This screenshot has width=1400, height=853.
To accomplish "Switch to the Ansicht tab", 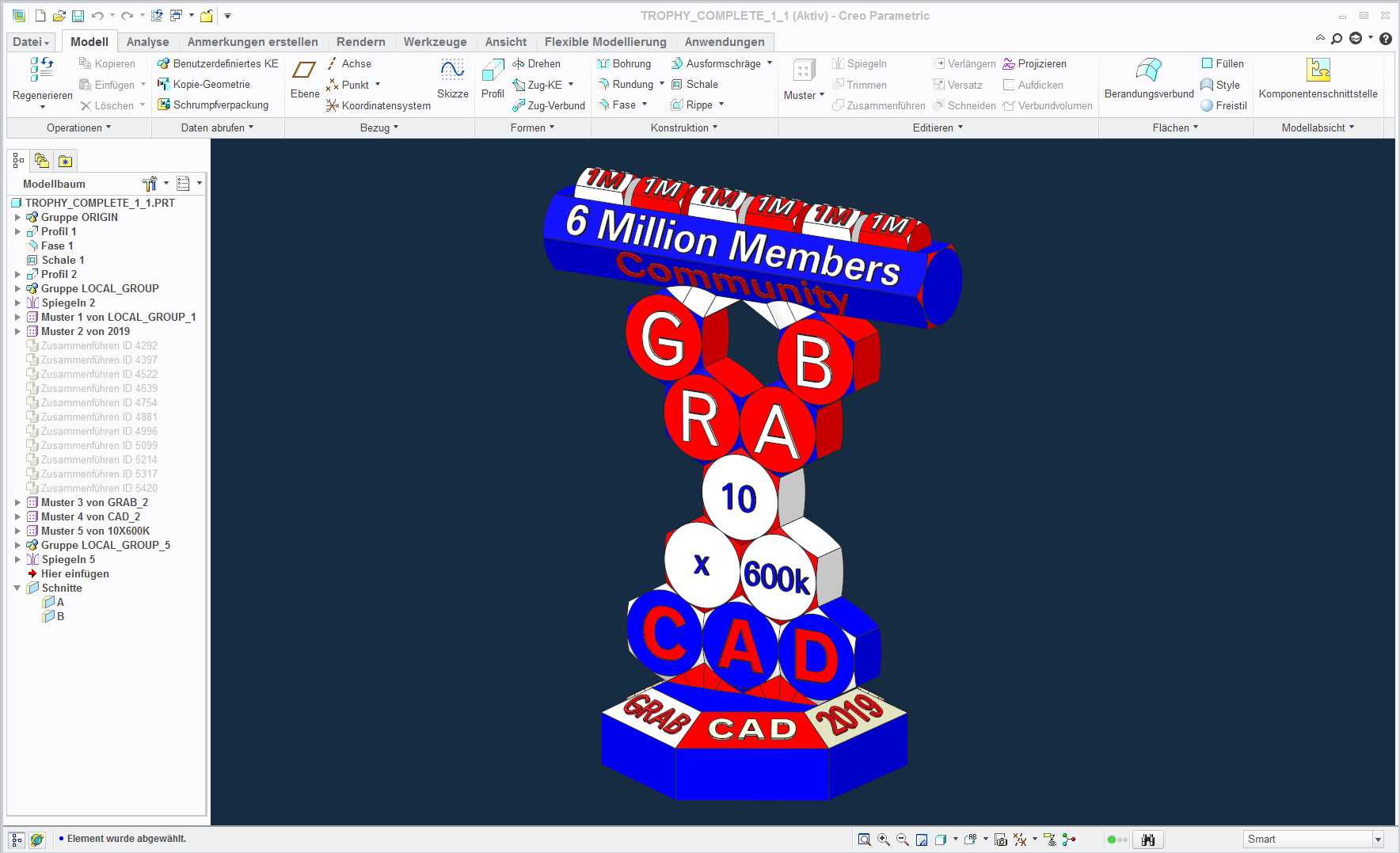I will [506, 42].
